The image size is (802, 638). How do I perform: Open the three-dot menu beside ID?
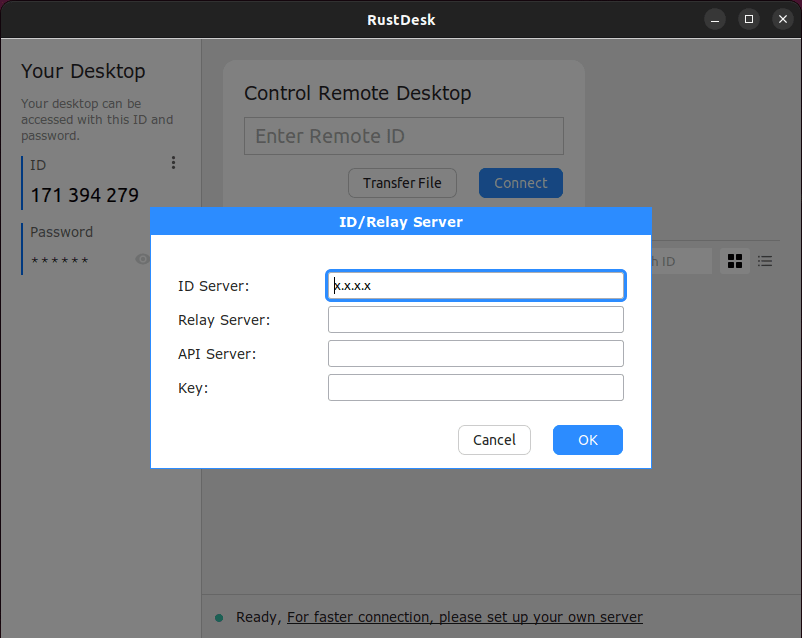(x=173, y=163)
